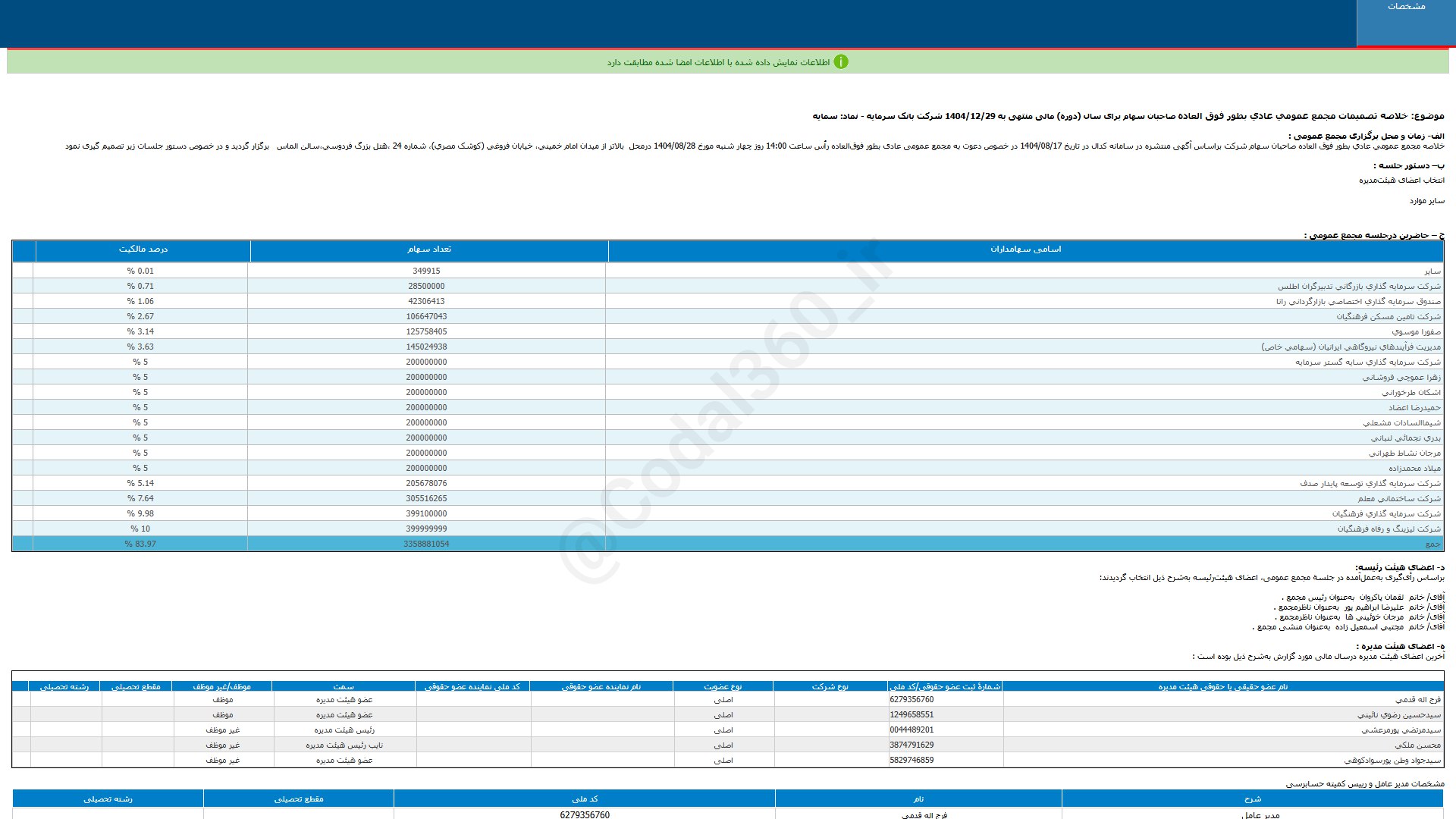This screenshot has width=1456, height=819.
Task: Click the نوع عضویت header in board table
Action: [x=723, y=687]
